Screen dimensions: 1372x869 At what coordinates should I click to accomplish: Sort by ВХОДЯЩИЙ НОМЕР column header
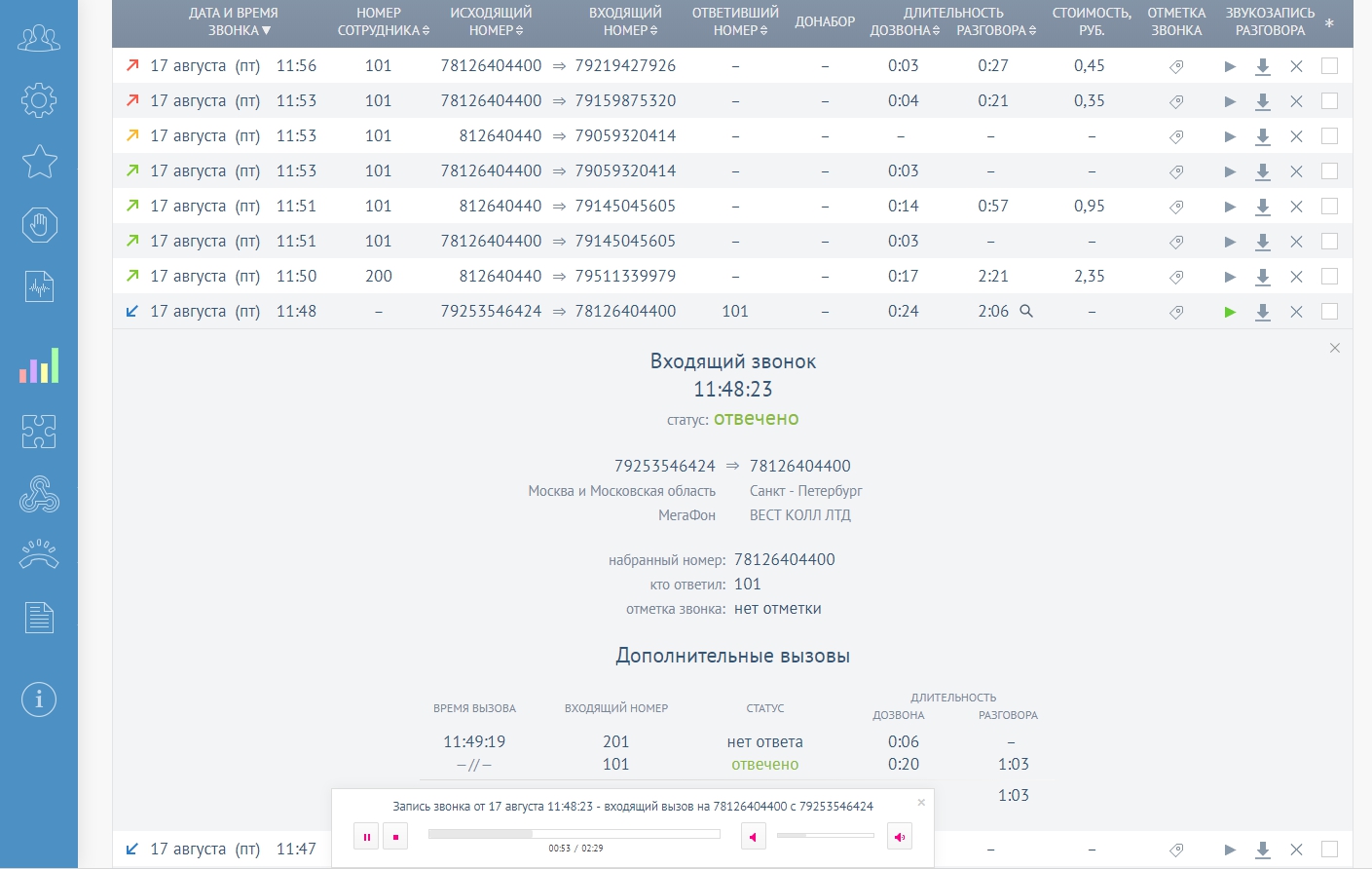pos(625,21)
